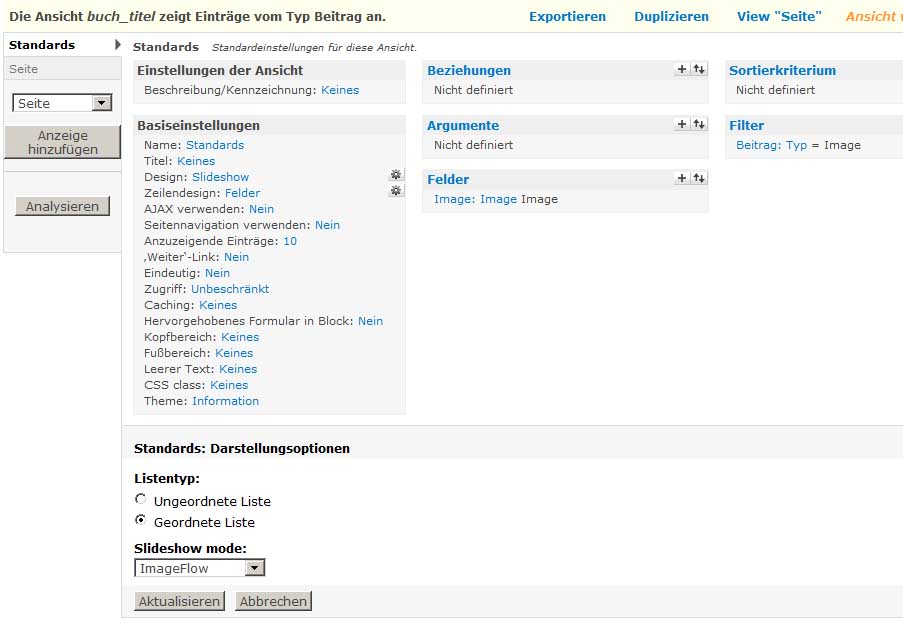
Task: Click the Analysieren button
Action: (62, 206)
